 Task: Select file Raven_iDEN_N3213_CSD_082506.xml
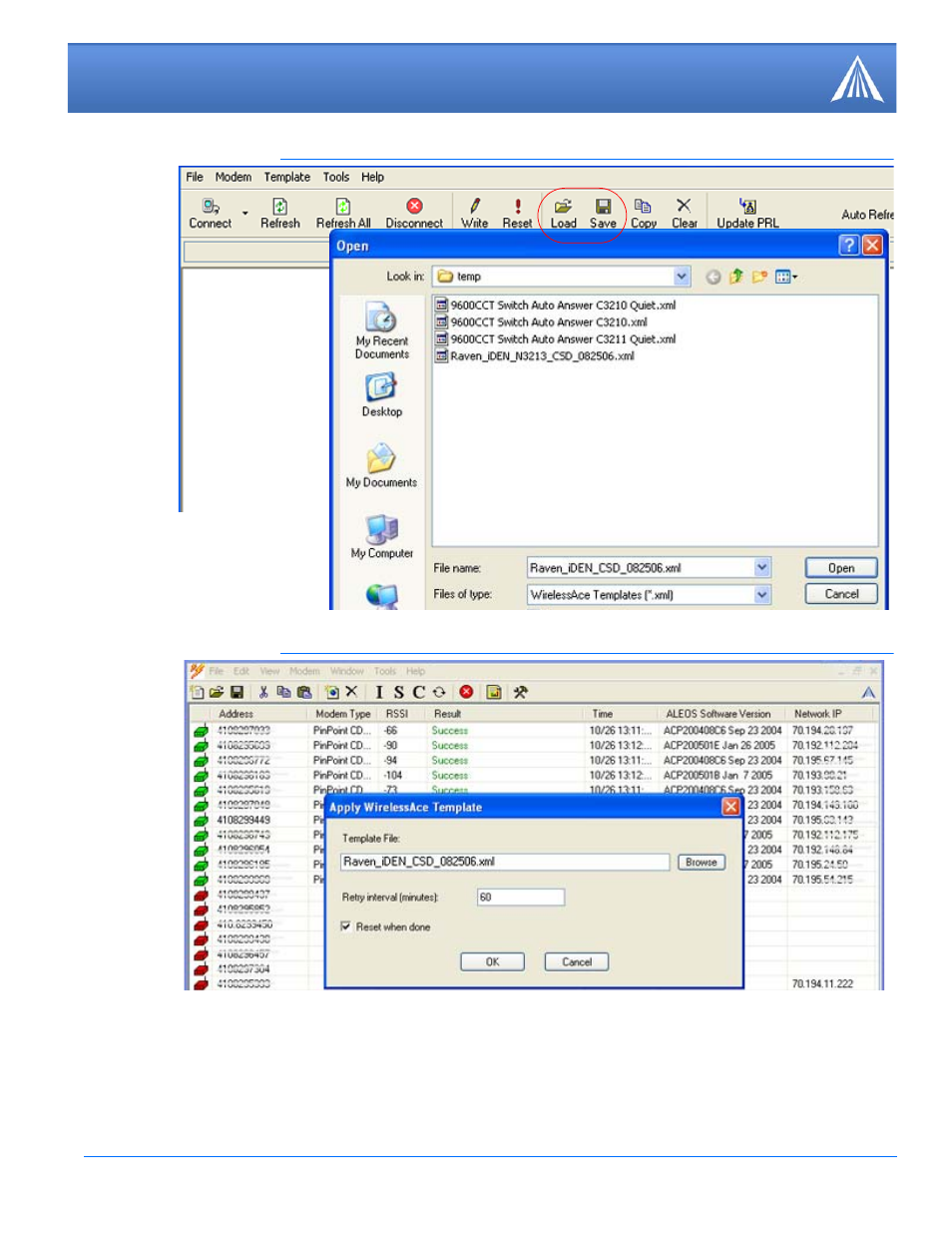tap(535, 356)
